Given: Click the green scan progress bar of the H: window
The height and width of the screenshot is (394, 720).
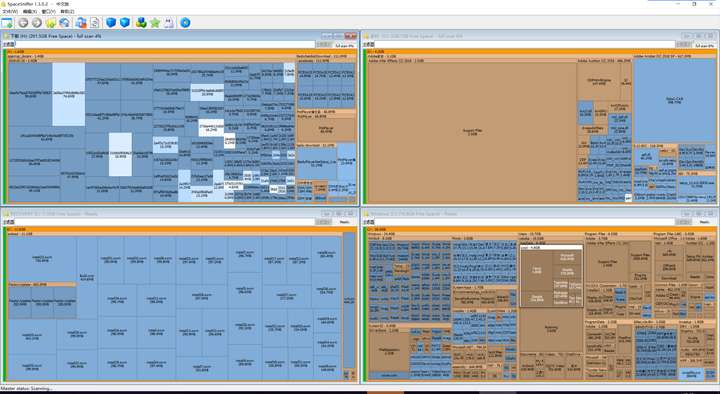Looking at the screenshot, I should (5, 126).
